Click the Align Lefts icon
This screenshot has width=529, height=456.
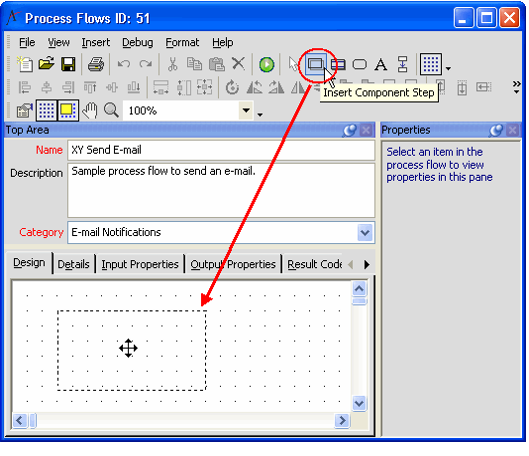click(x=25, y=87)
